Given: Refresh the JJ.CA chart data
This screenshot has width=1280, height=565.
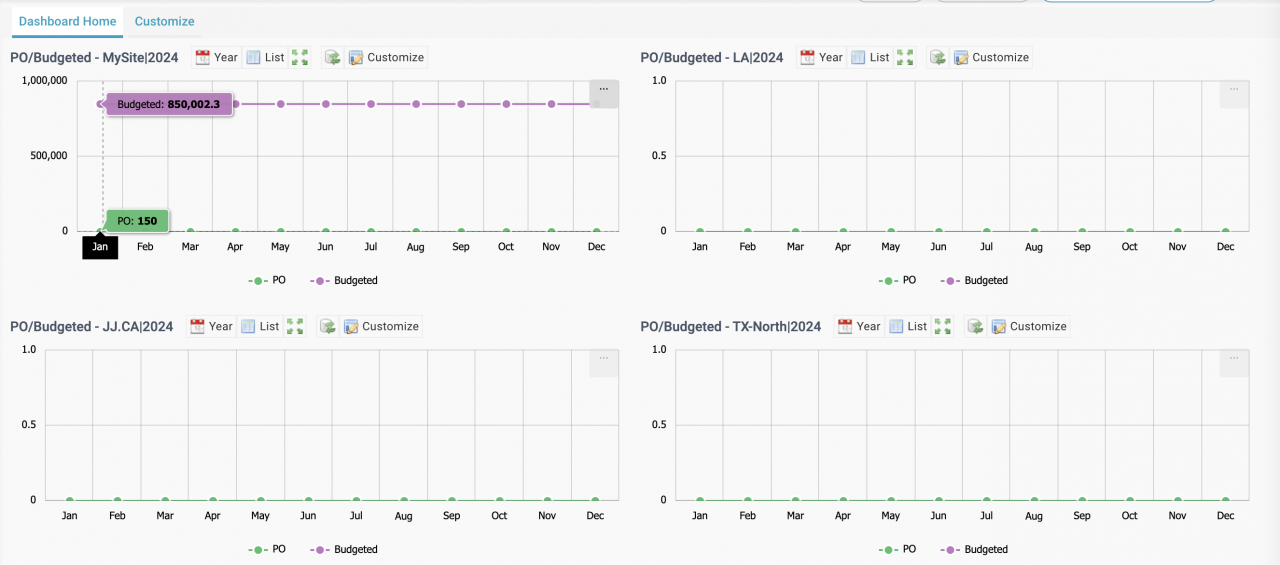Looking at the screenshot, I should tap(327, 327).
